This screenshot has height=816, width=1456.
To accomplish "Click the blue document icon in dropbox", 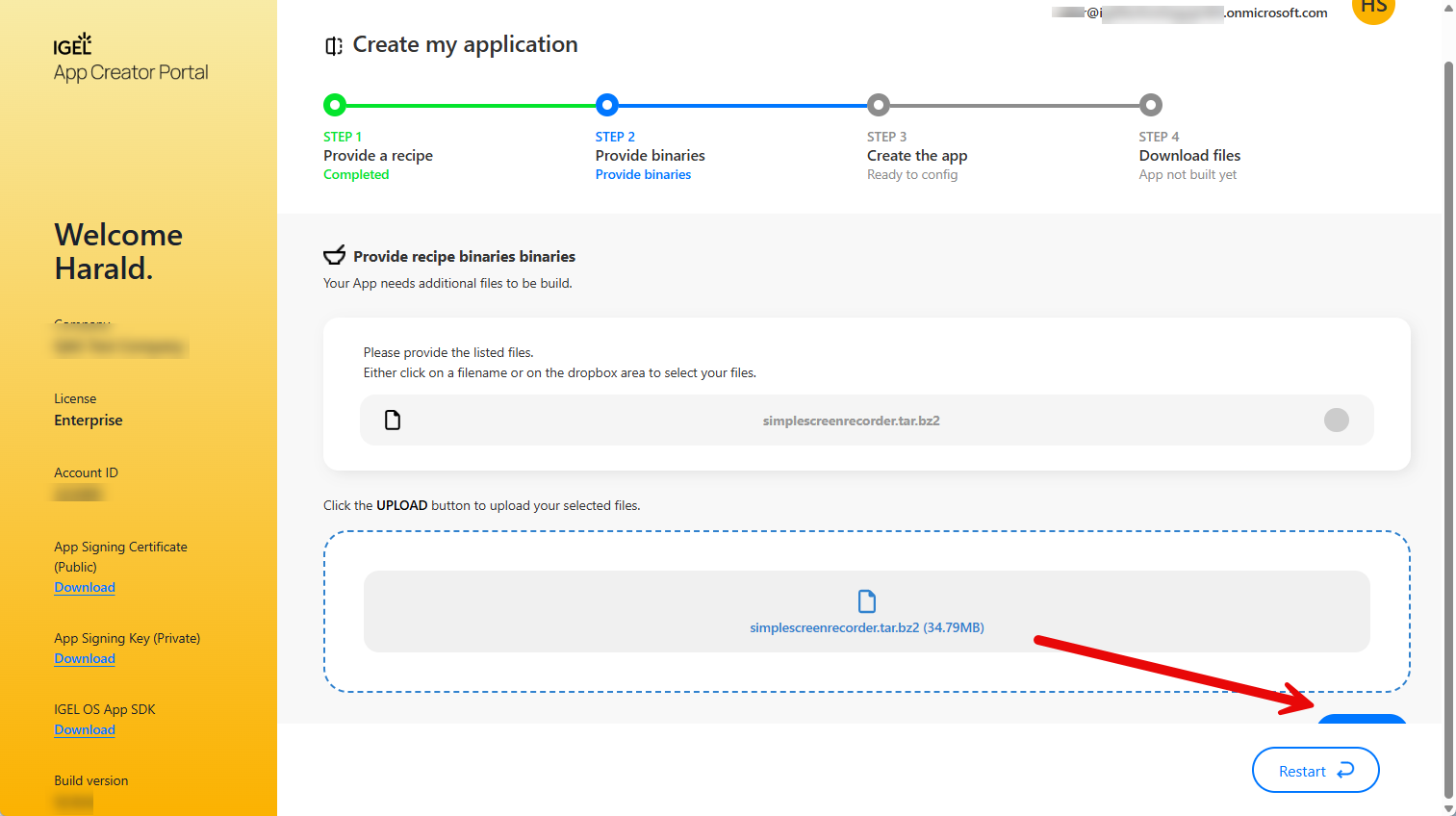I will pos(867,601).
